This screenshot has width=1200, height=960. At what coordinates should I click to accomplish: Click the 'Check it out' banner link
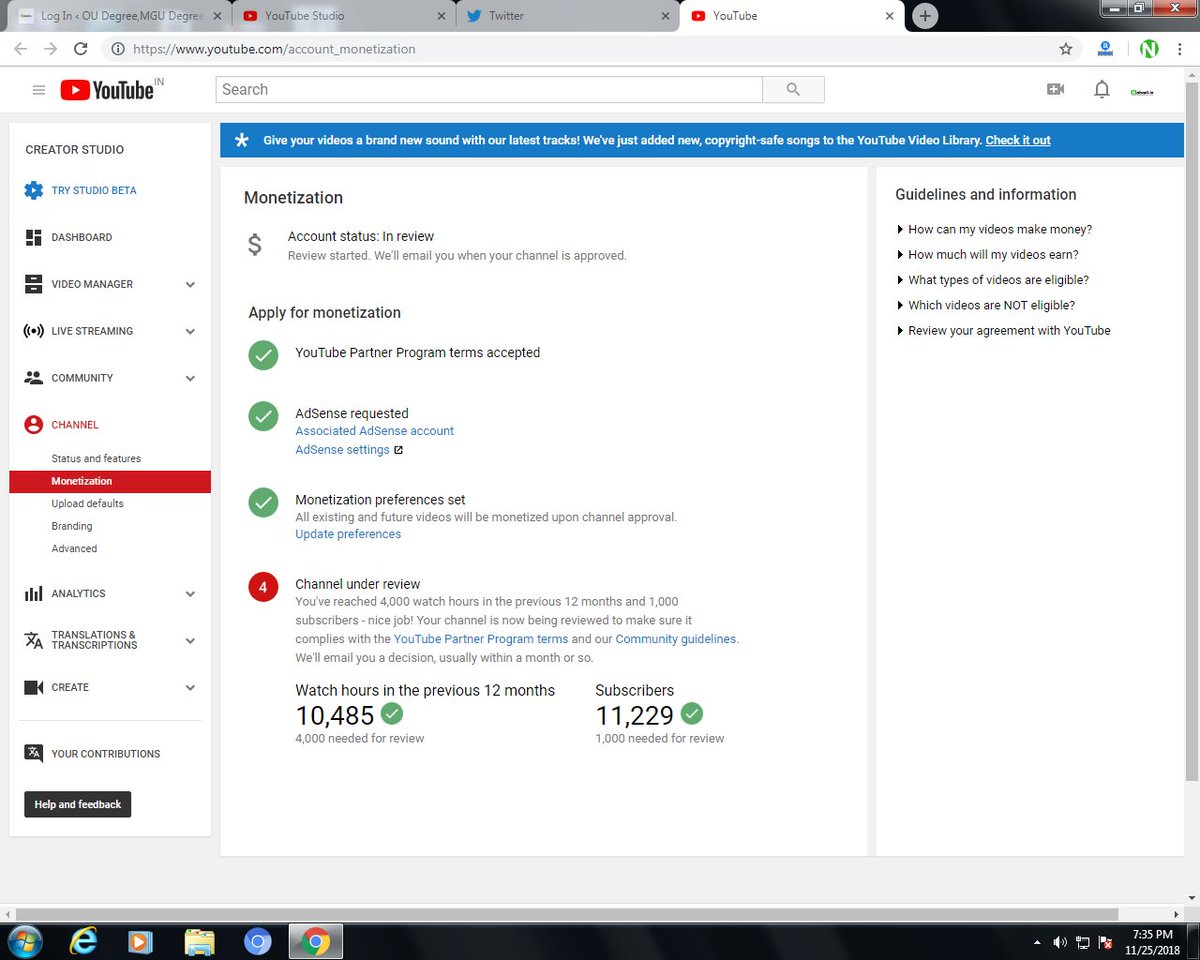(1018, 141)
